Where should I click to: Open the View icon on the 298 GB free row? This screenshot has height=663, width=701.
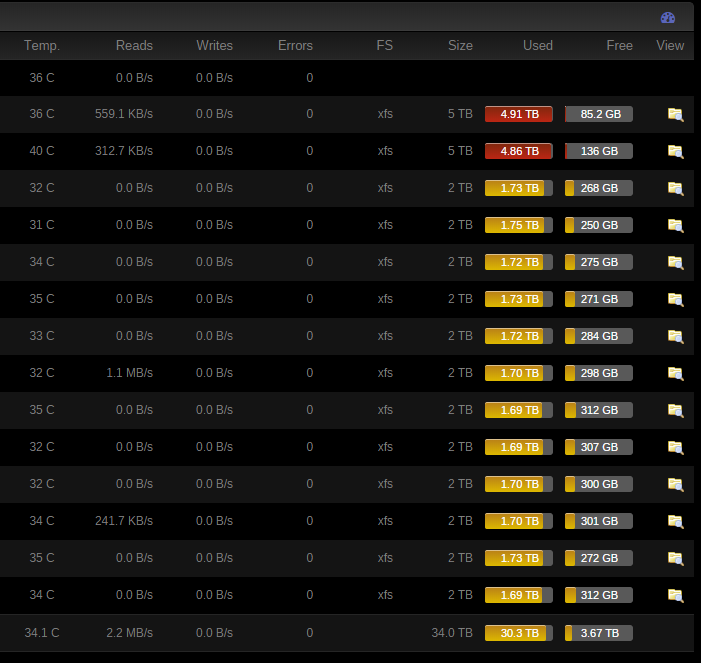click(x=676, y=374)
